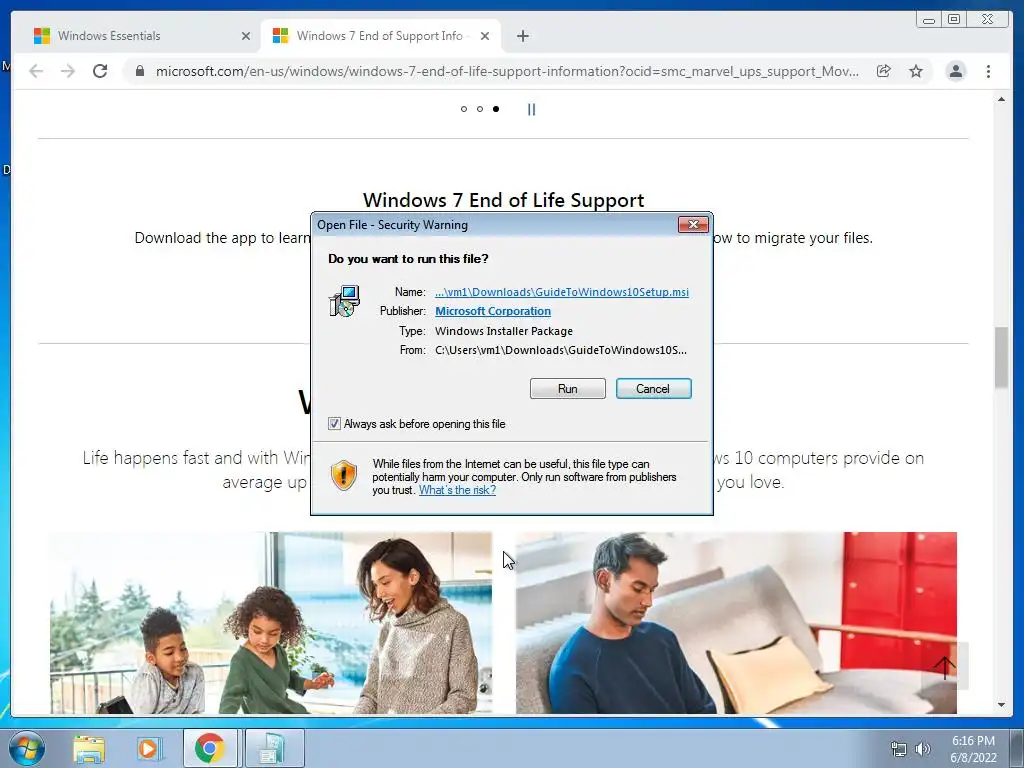Click the scrollbar up arrow
This screenshot has width=1024, height=768.
1001,99
